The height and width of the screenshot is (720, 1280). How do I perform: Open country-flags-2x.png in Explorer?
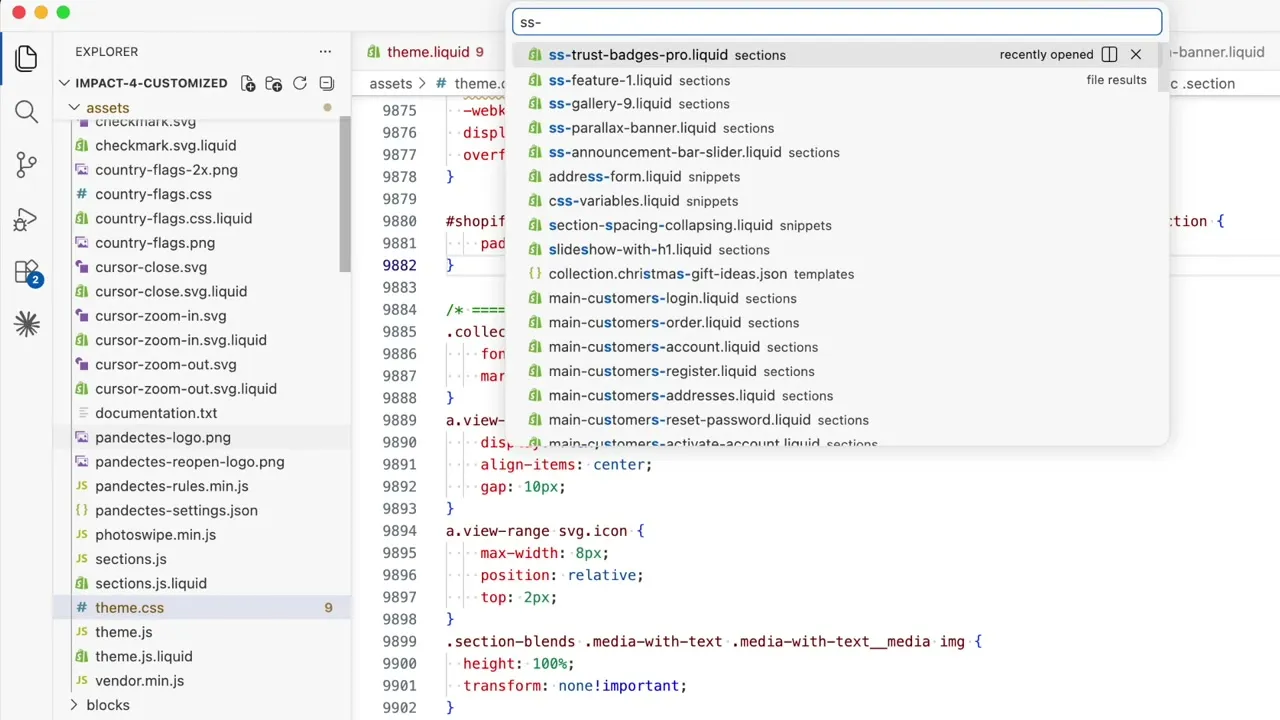click(x=166, y=170)
